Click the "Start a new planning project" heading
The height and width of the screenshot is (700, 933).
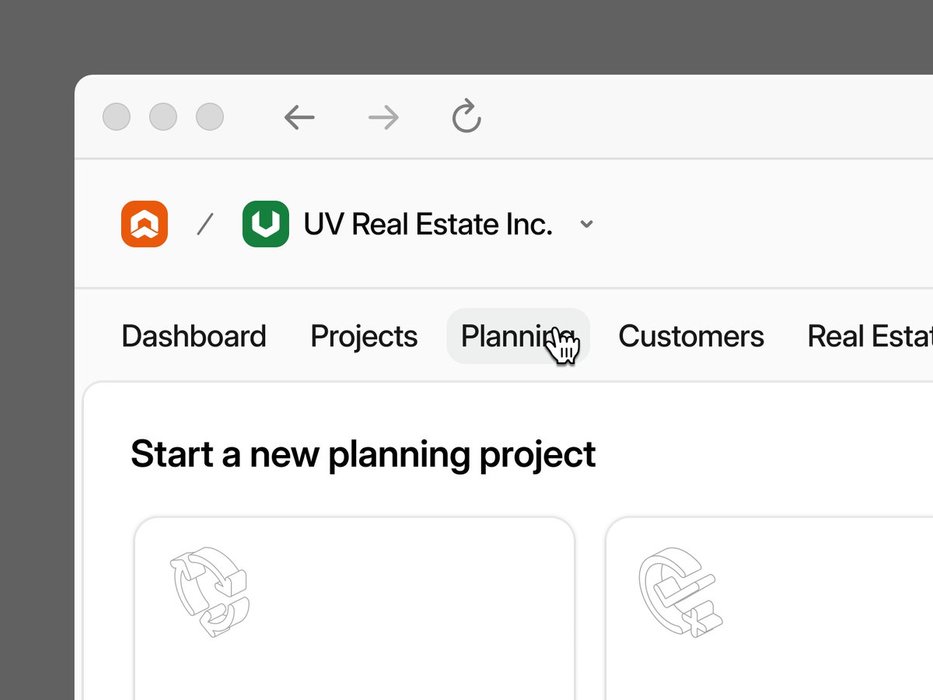click(x=363, y=454)
